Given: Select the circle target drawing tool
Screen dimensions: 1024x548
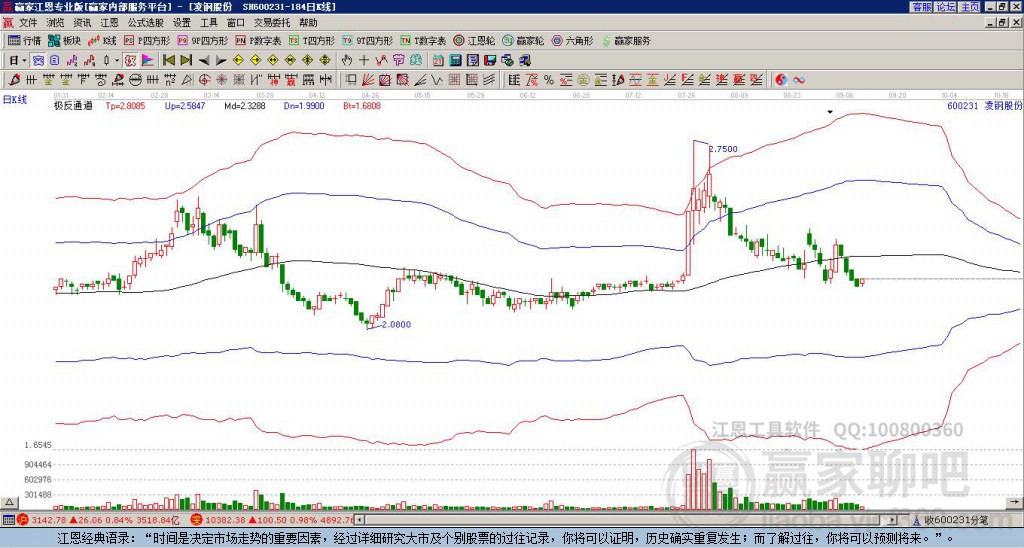Looking at the screenshot, I should 204,80.
